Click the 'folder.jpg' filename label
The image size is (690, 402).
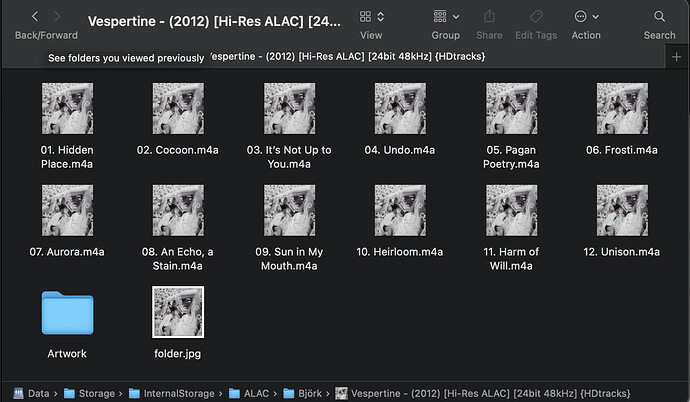coord(178,354)
